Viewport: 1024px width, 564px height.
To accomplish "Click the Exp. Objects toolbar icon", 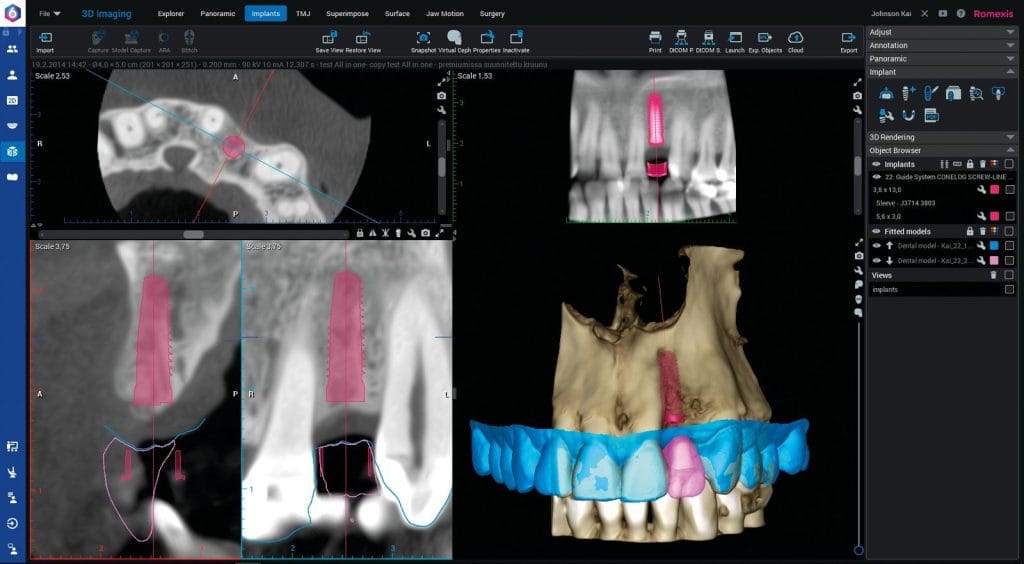I will 765,38.
